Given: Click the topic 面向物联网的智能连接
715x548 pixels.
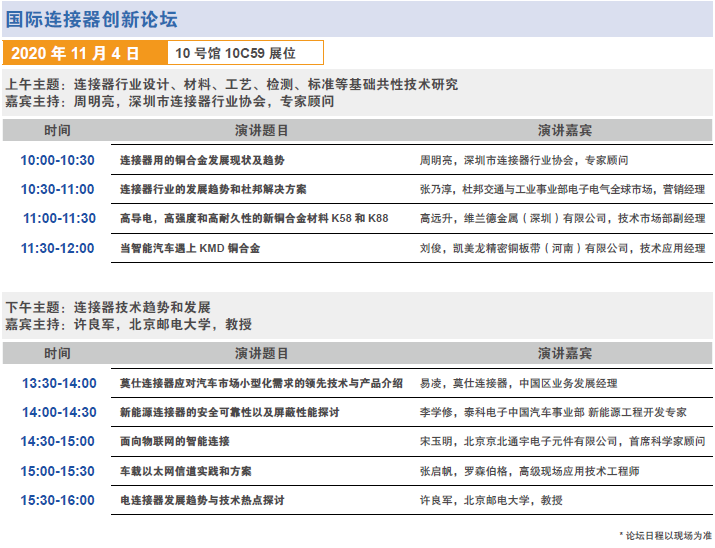Looking at the screenshot, I should tap(175, 441).
